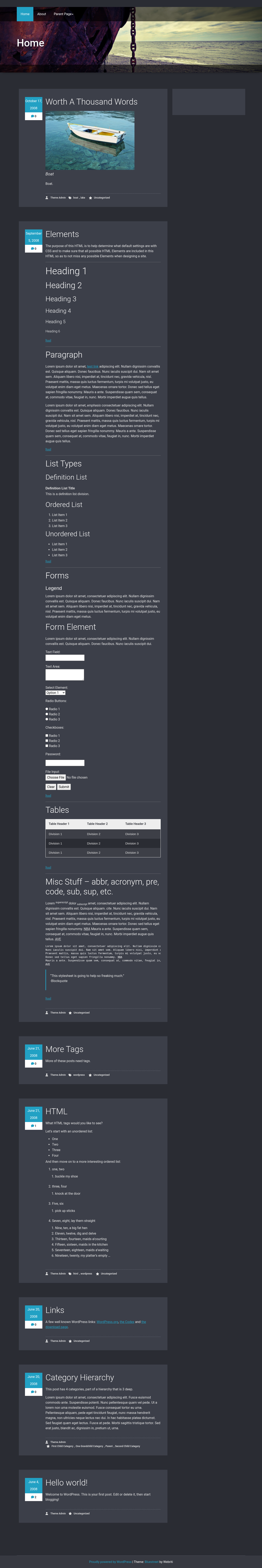Click category star icon in Hello world! footer
This screenshot has height=1568, width=262.
[x=70, y=1513]
